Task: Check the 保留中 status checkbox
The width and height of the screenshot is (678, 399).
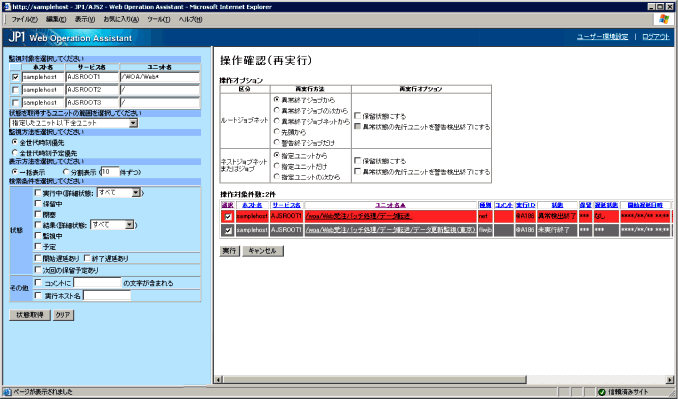Action: coord(38,204)
